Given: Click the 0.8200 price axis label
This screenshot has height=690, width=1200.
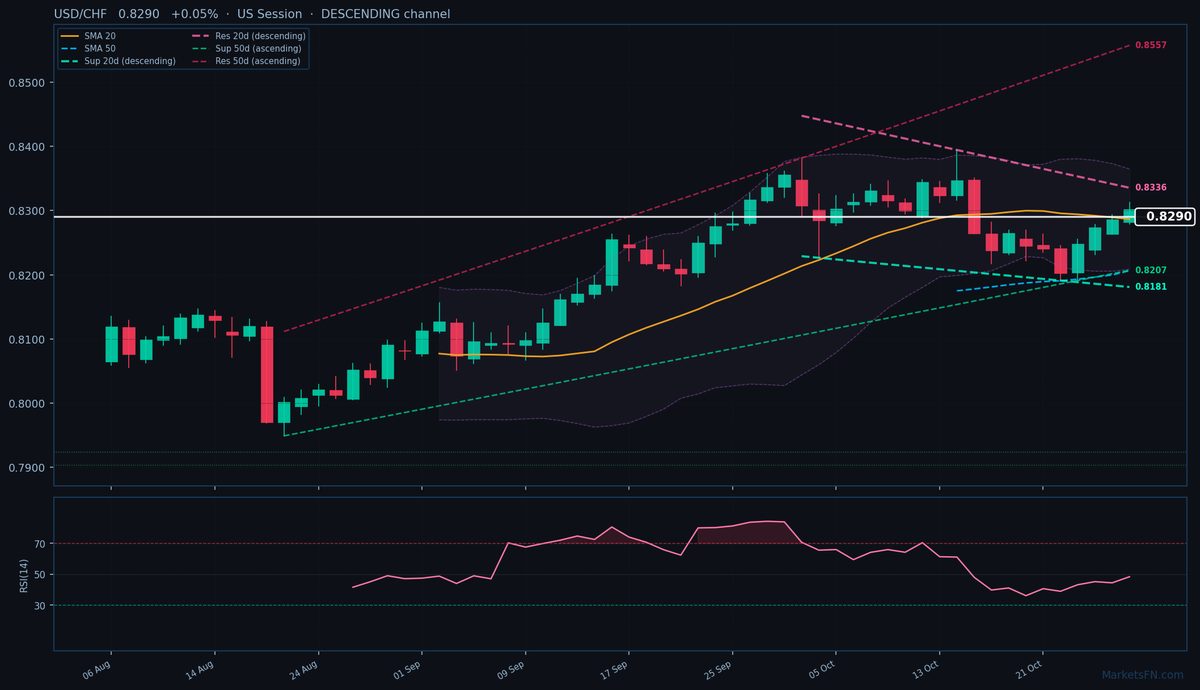Looking at the screenshot, I should (x=26, y=275).
